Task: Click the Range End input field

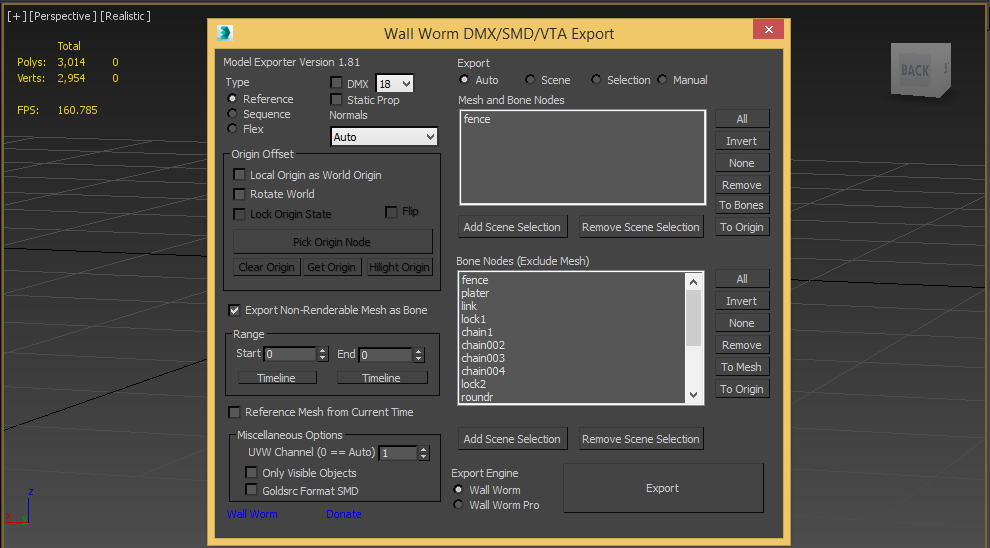Action: click(386, 354)
